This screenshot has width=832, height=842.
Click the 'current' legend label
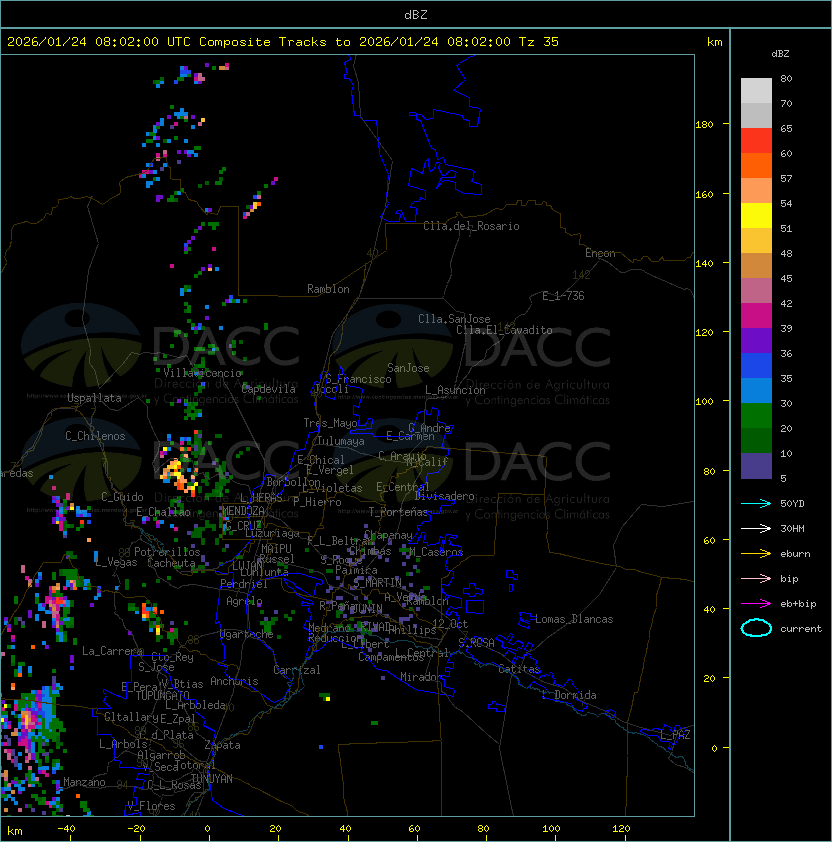801,629
